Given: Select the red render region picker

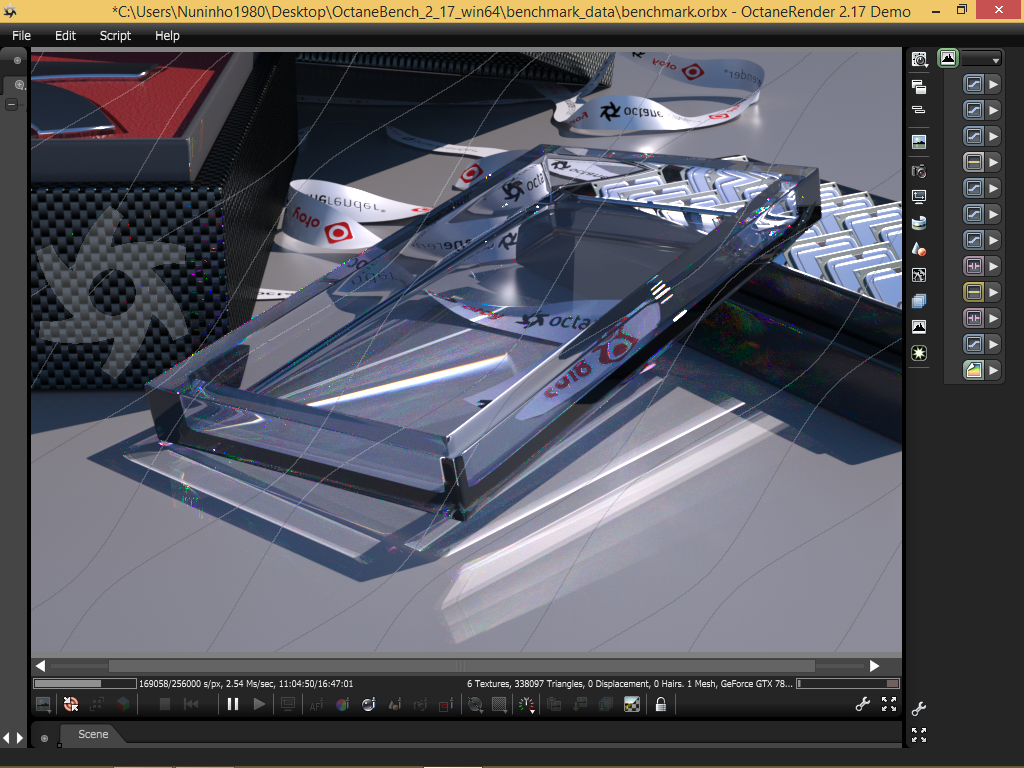Looking at the screenshot, I should 447,704.
